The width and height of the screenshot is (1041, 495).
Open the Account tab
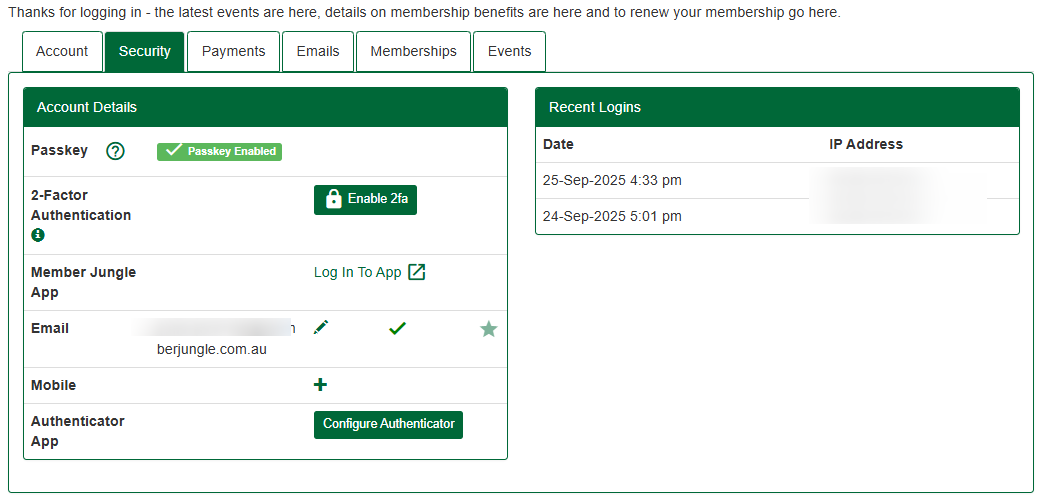[x=62, y=51]
